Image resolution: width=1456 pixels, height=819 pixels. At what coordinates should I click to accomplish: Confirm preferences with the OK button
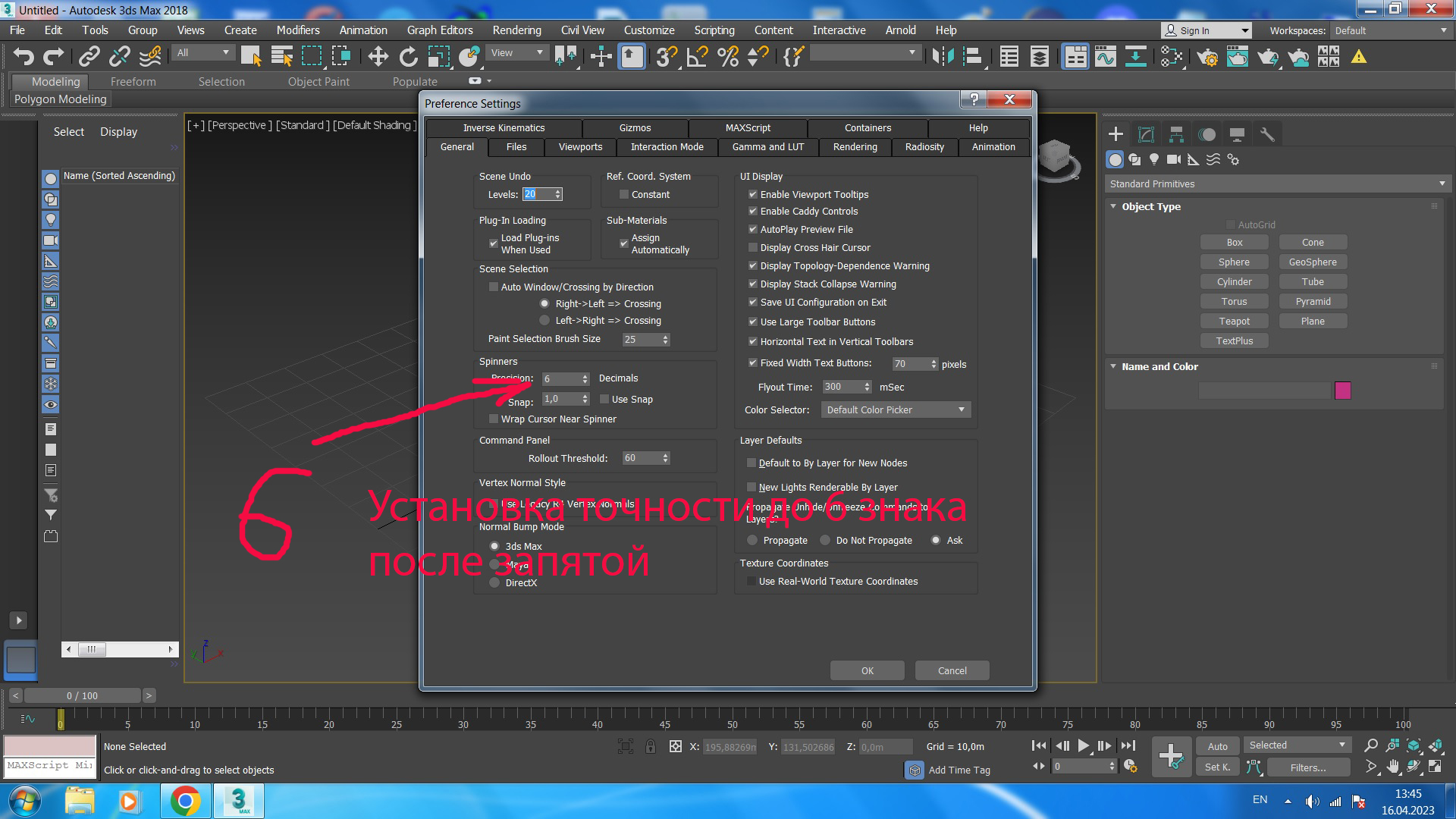tap(867, 671)
